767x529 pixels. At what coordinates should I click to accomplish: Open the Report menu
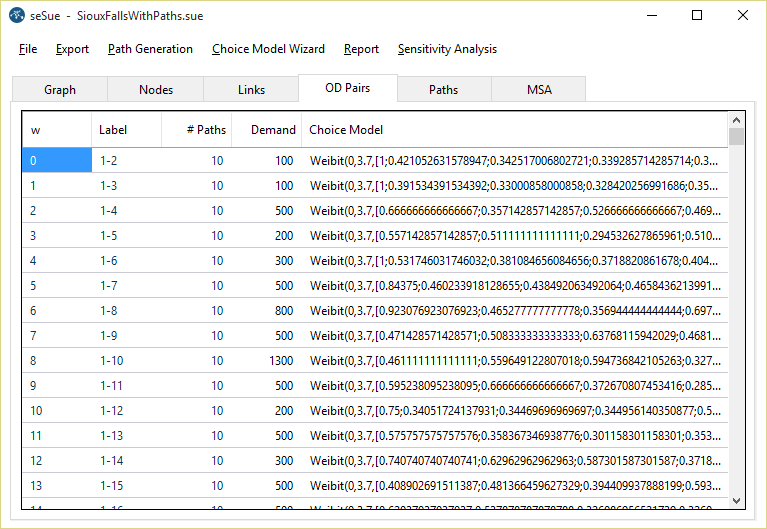361,49
